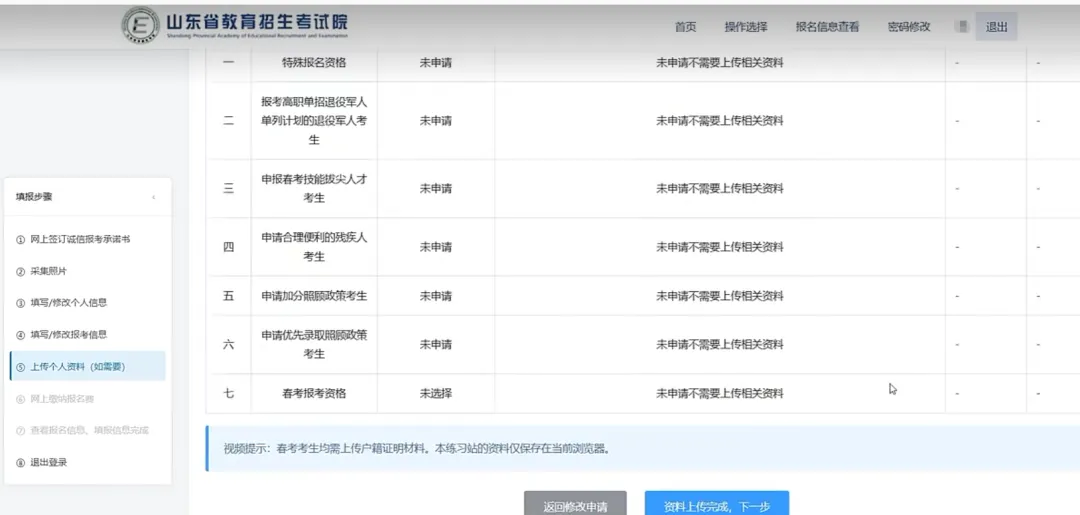Image resolution: width=1080 pixels, height=515 pixels.
Task: Click the 退出 button in header
Action: pos(996,27)
